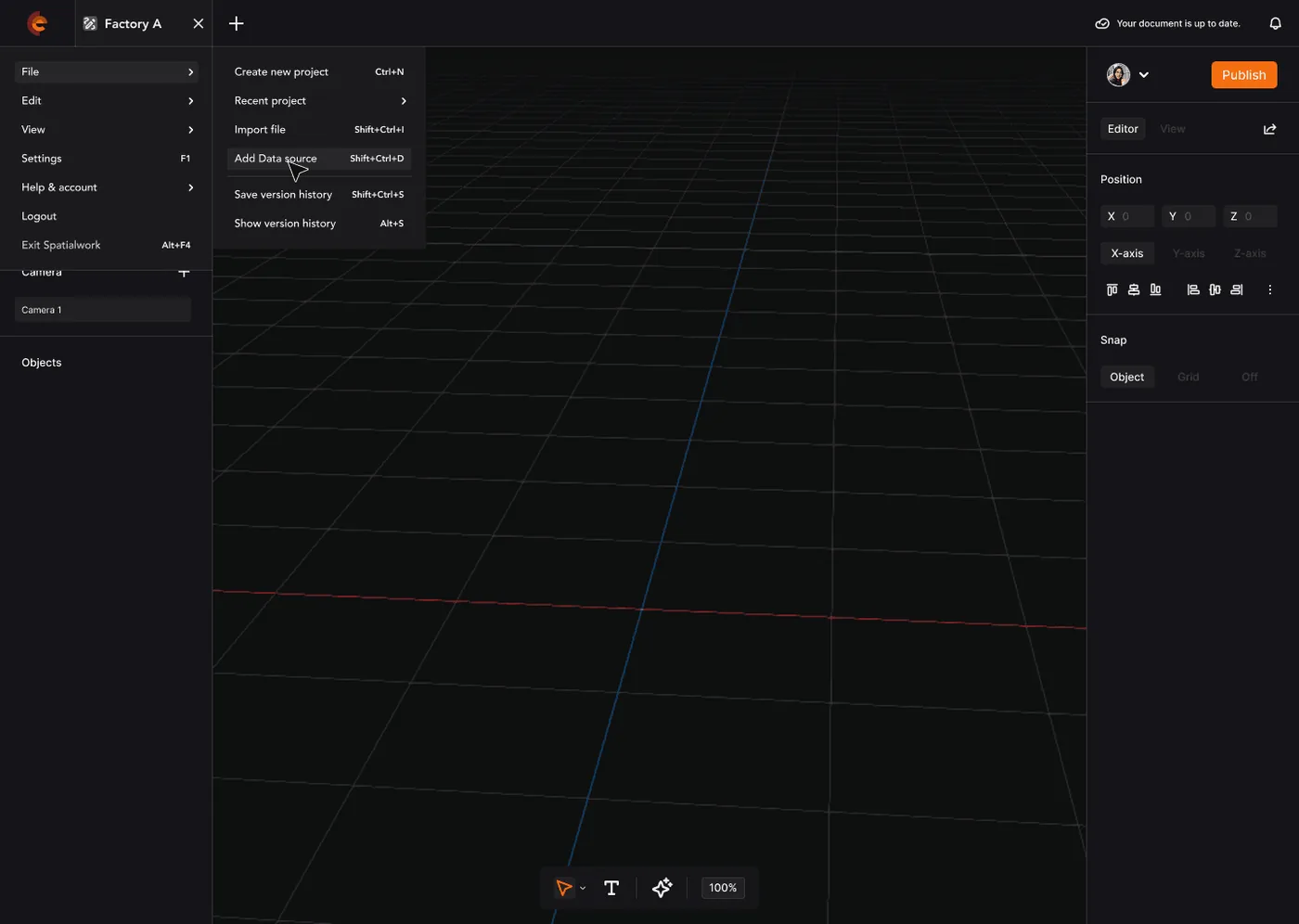The image size is (1299, 924).
Task: Expand Recent project chevron arrow
Action: tap(404, 100)
